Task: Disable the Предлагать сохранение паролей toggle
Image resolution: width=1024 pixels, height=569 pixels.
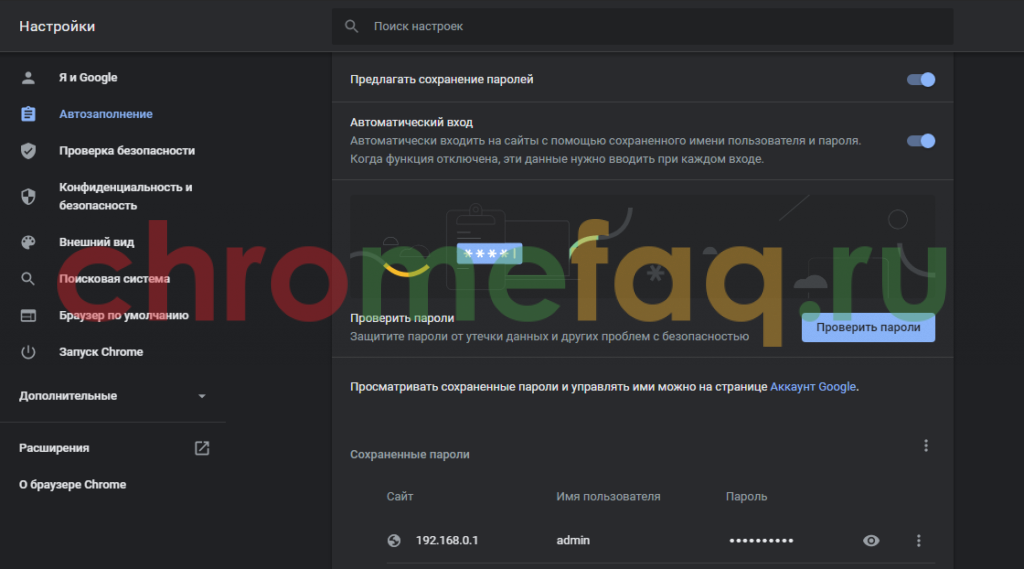Action: tap(920, 80)
